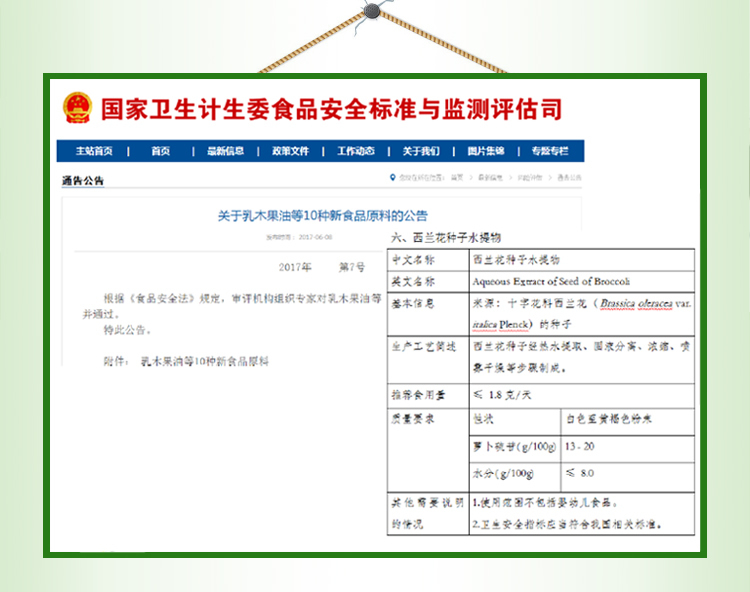Click the 推荐食用量 table cell
Image resolution: width=750 pixels, height=592 pixels.
tap(429, 396)
